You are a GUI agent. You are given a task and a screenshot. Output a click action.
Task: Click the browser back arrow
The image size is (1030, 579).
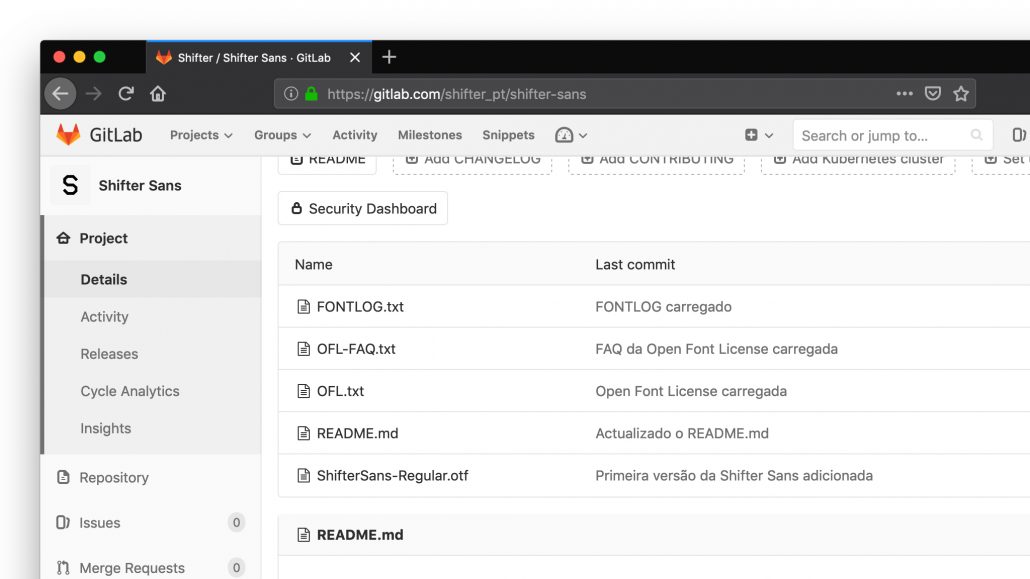(x=61, y=94)
